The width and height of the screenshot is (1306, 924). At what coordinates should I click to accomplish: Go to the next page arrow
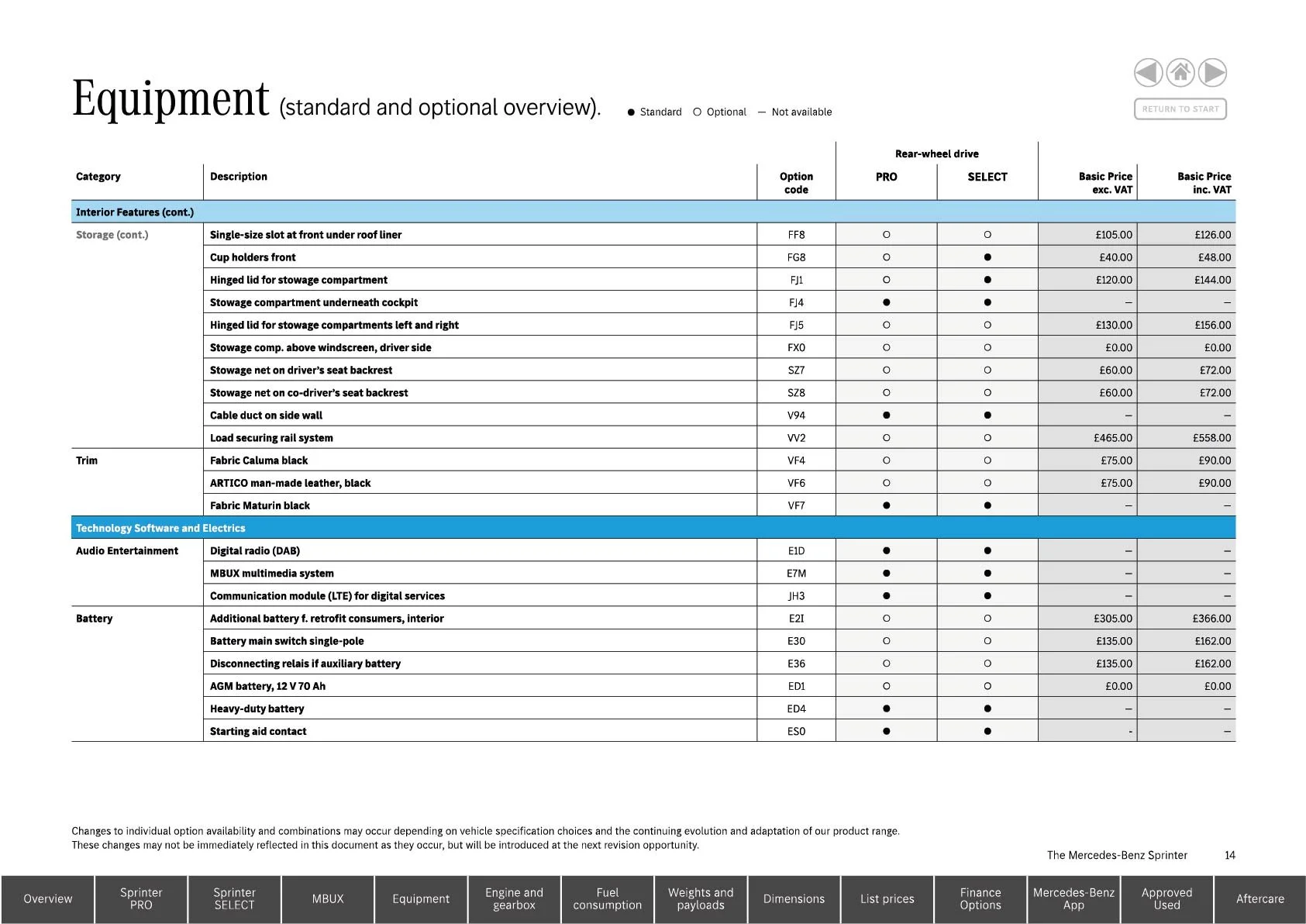point(1212,73)
